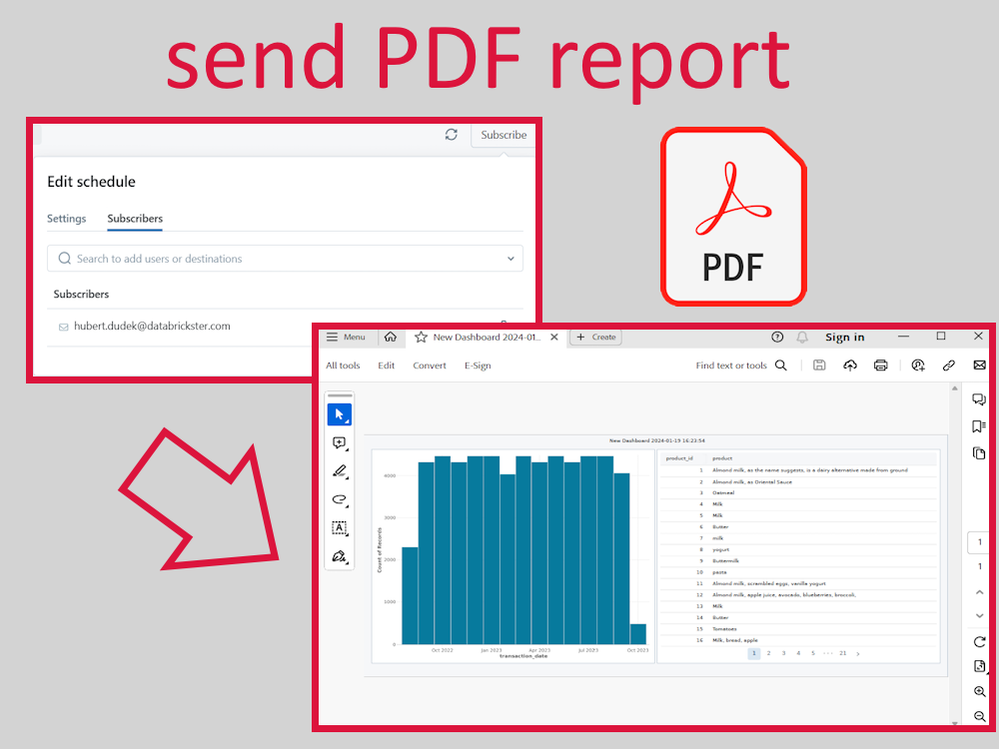
Task: Switch to the Settings tab
Action: coord(66,219)
